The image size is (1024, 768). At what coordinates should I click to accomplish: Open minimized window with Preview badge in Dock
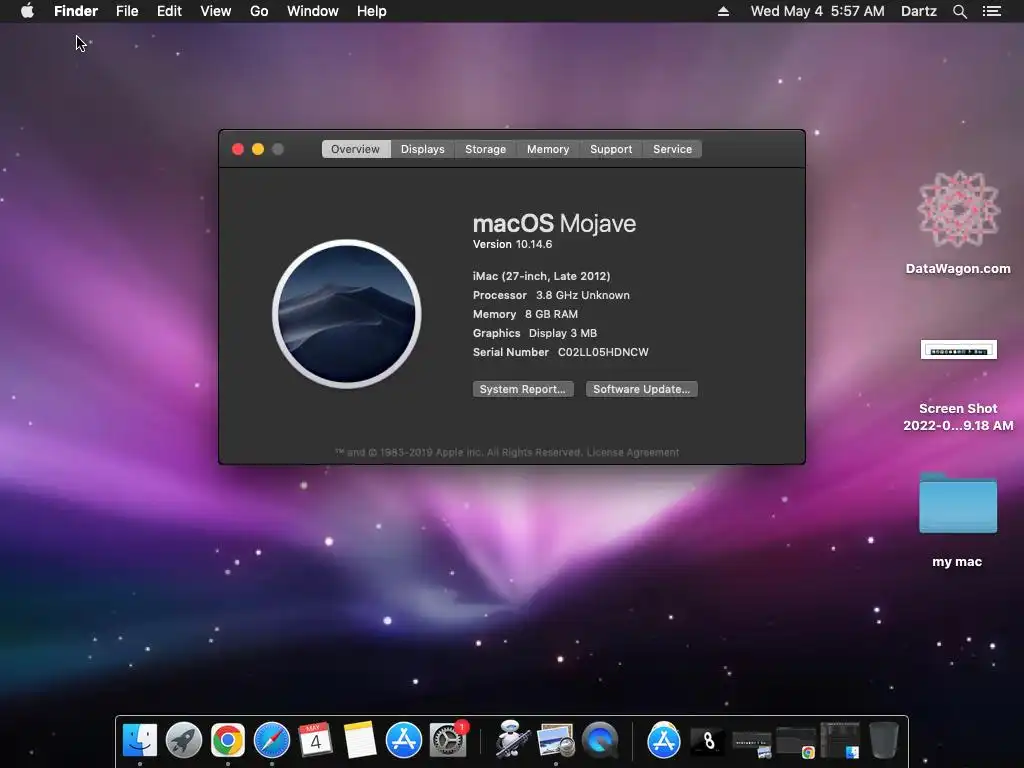(x=752, y=743)
